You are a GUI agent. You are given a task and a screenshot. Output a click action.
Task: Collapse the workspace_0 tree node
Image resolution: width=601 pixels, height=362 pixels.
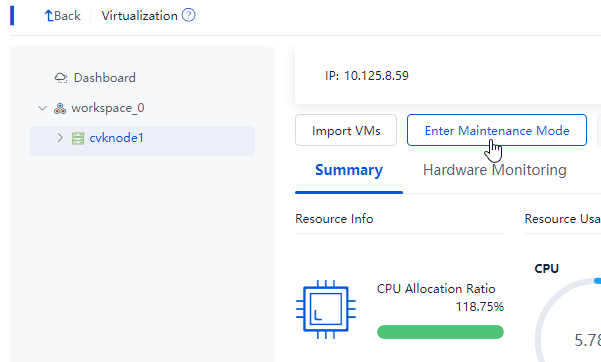coord(43,108)
